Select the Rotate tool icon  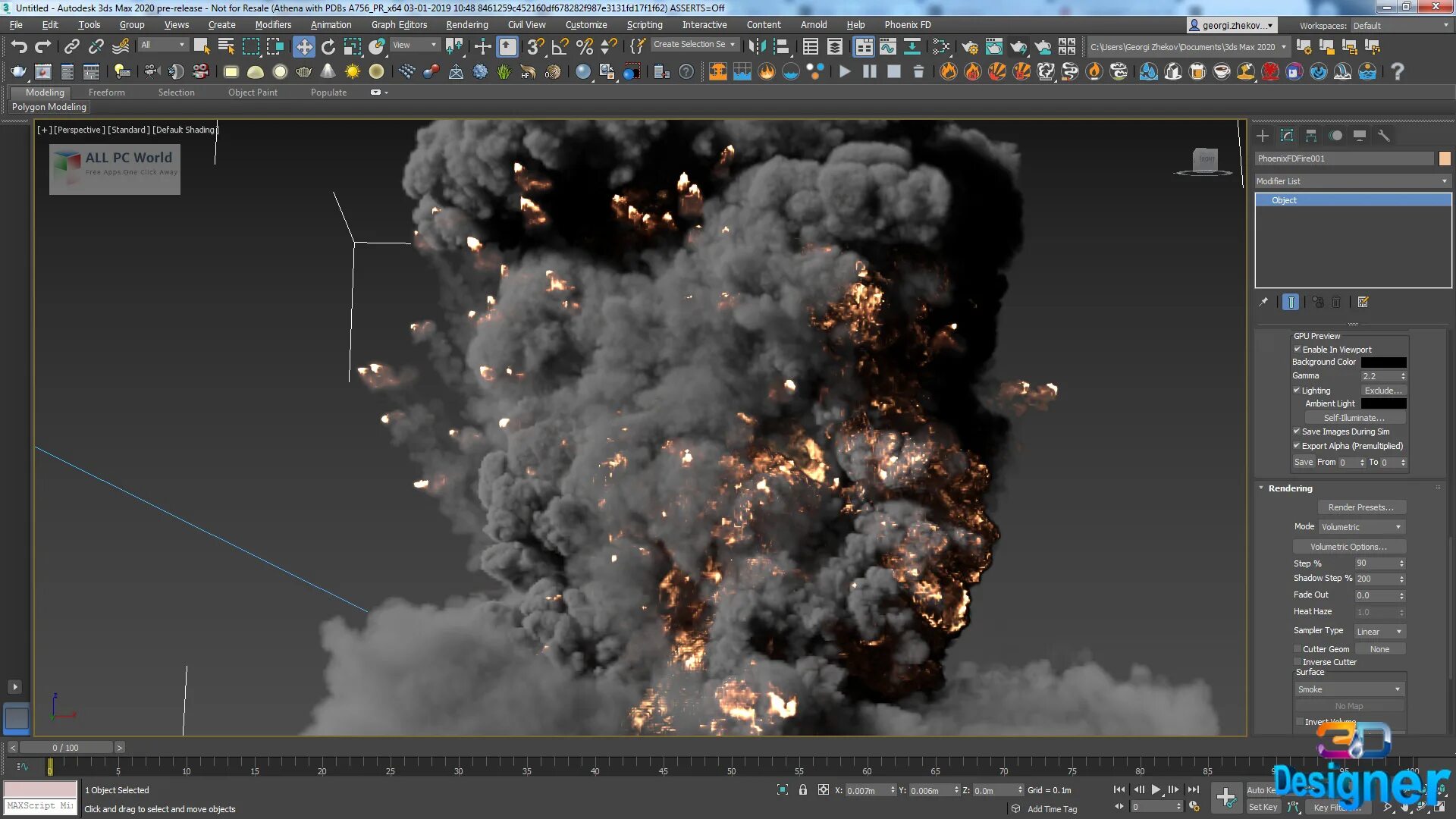[328, 47]
